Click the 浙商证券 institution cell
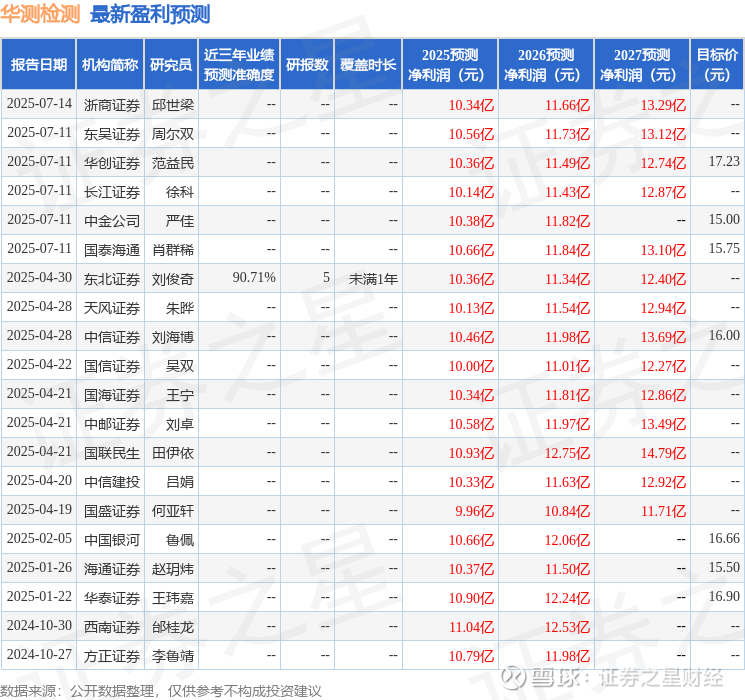The image size is (745, 700). pos(112,105)
